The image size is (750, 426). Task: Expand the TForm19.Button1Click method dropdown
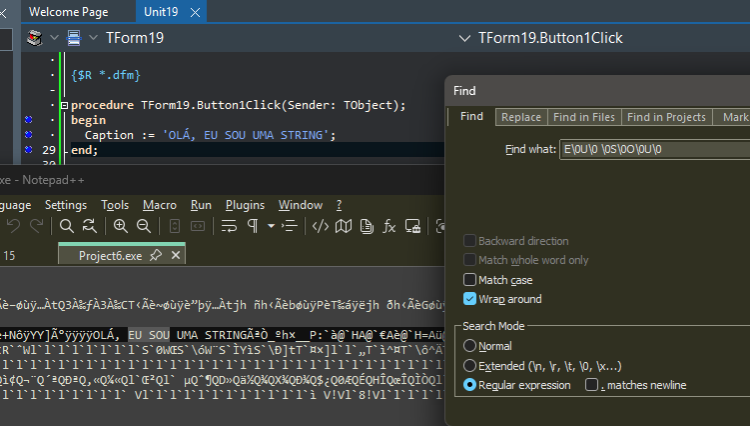tap(464, 38)
